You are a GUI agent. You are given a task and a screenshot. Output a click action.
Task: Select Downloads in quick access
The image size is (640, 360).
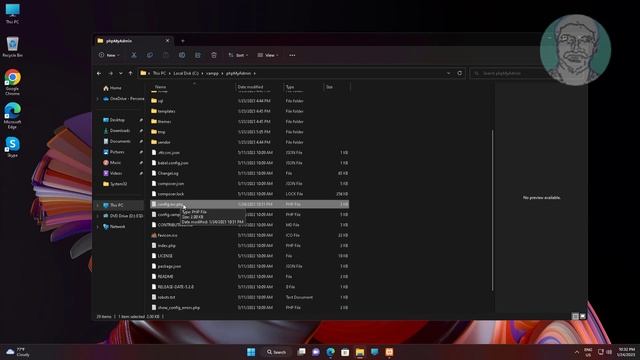[x=120, y=131]
